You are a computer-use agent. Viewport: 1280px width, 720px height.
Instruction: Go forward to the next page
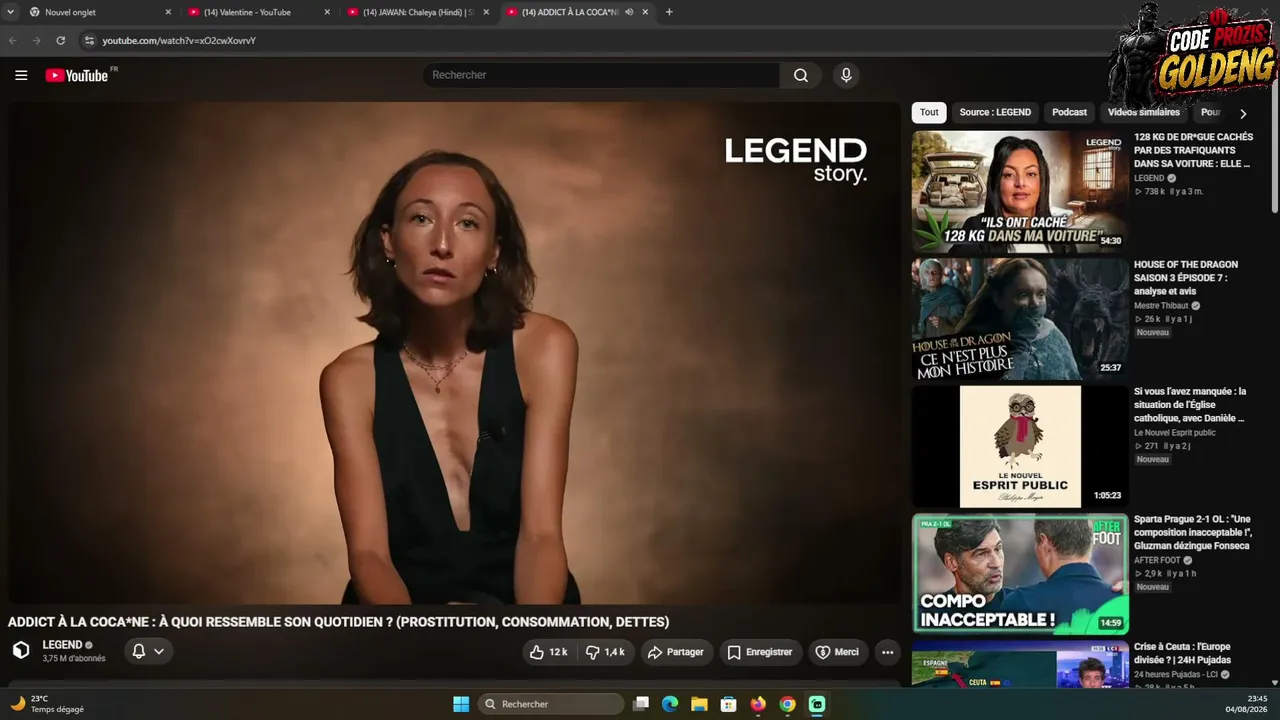(36, 41)
